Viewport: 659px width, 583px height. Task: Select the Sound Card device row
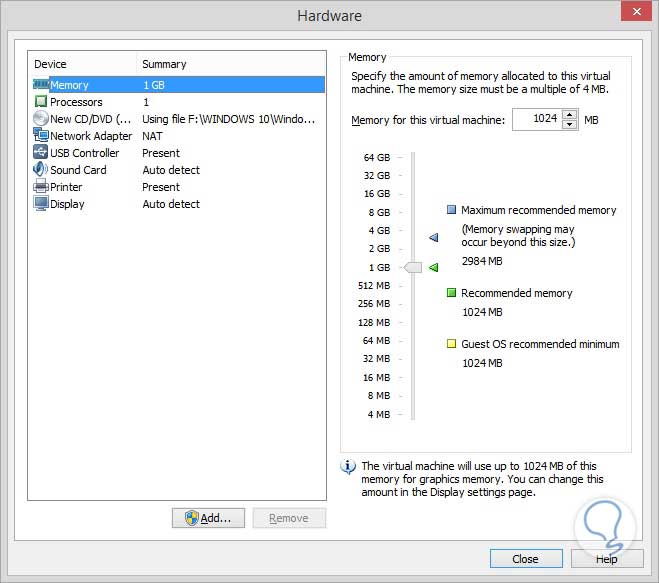click(179, 170)
